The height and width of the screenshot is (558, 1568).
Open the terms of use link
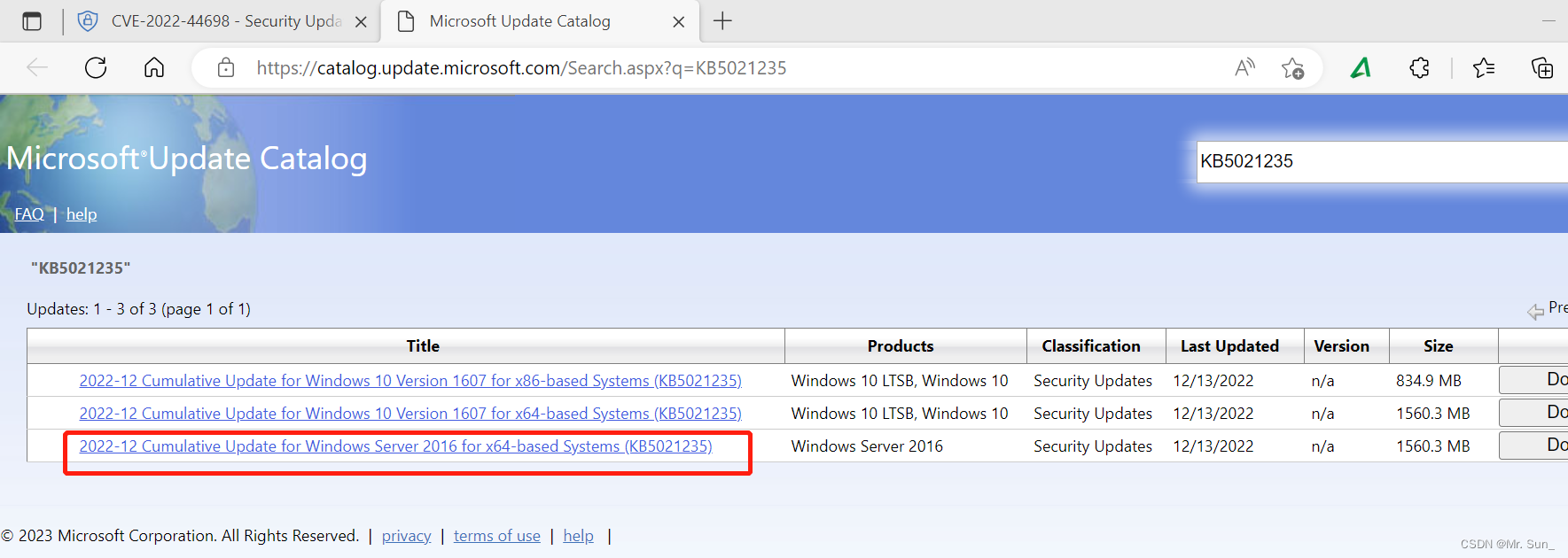point(497,536)
